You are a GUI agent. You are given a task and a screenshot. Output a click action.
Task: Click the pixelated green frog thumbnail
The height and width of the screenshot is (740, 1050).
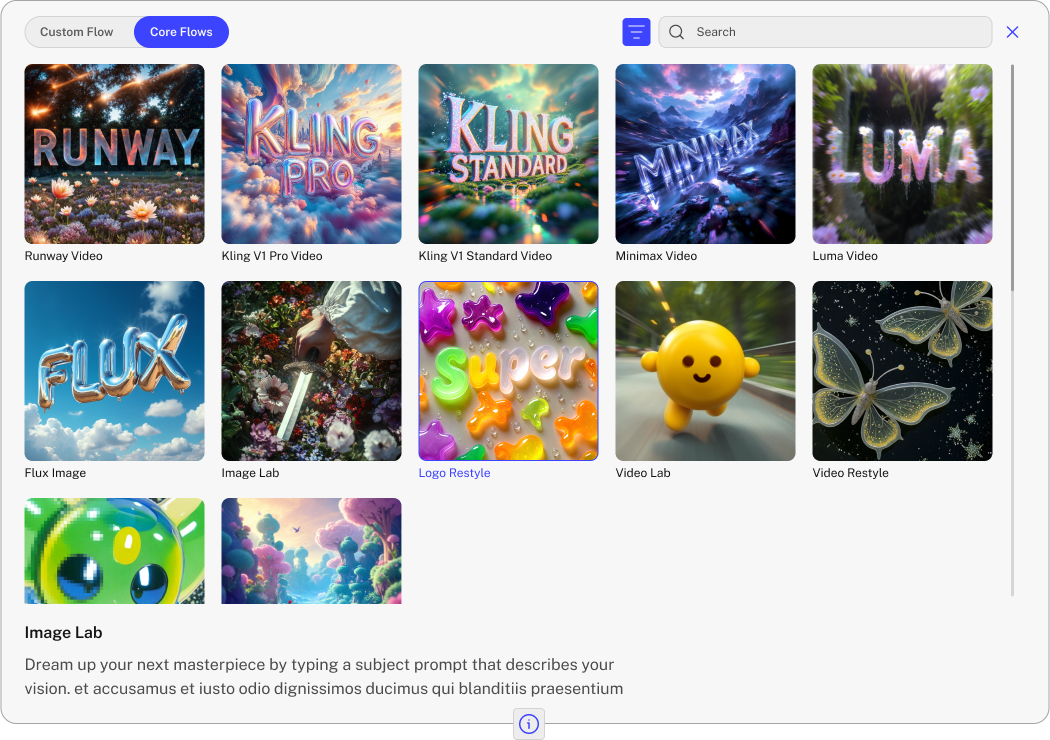tap(115, 550)
